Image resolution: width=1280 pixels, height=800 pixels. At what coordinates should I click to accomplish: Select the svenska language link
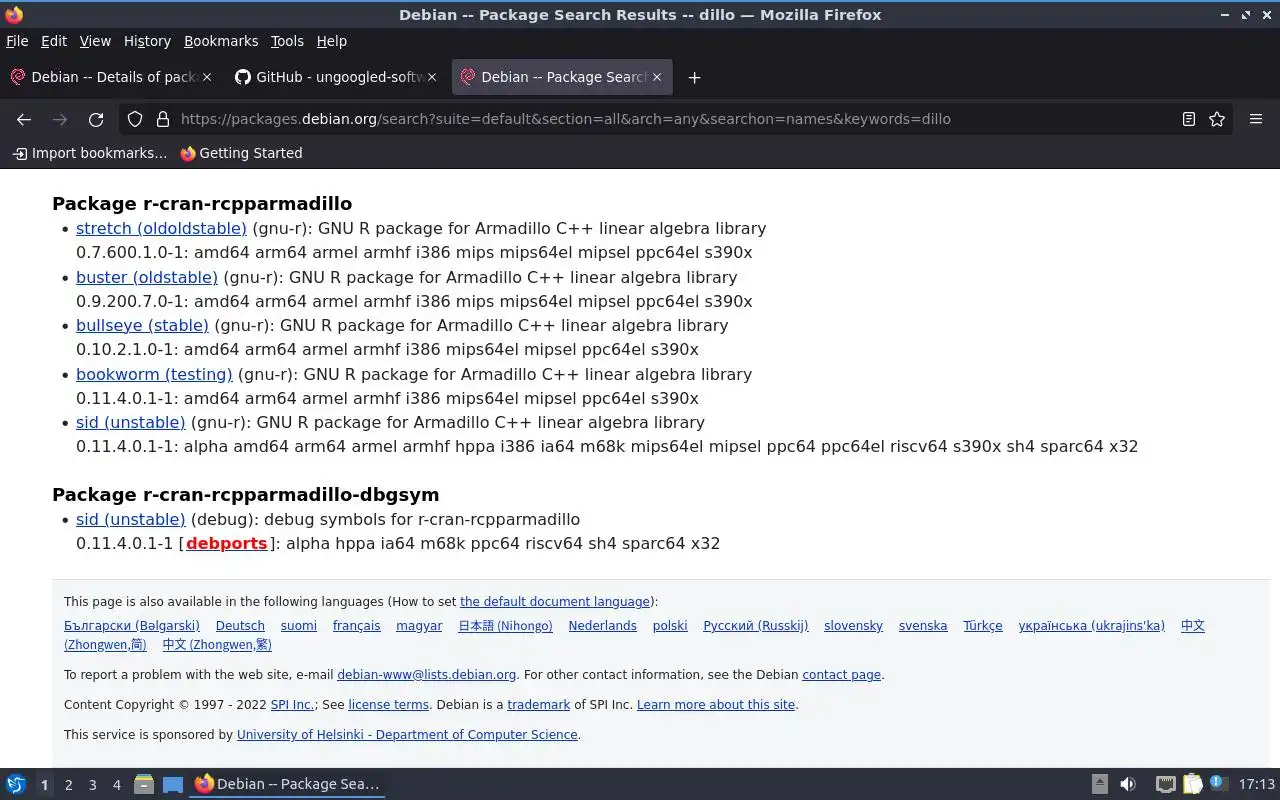coord(923,625)
